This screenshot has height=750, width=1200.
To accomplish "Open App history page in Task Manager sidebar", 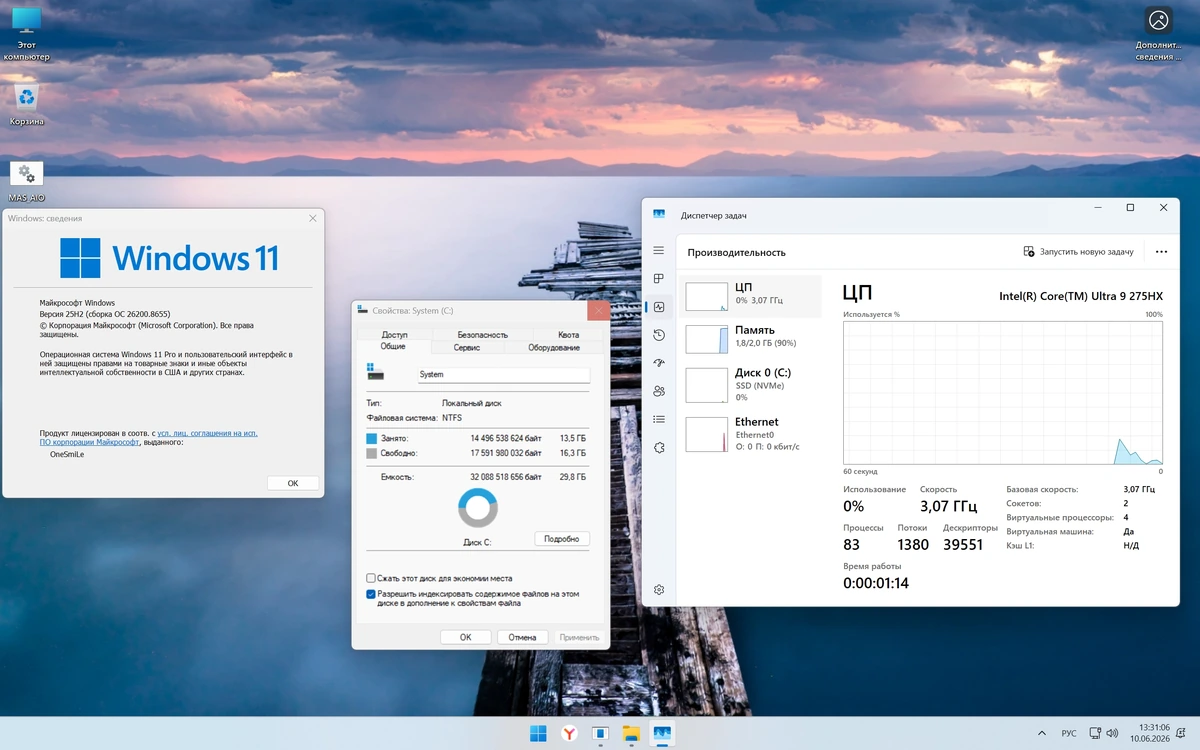I will [659, 335].
